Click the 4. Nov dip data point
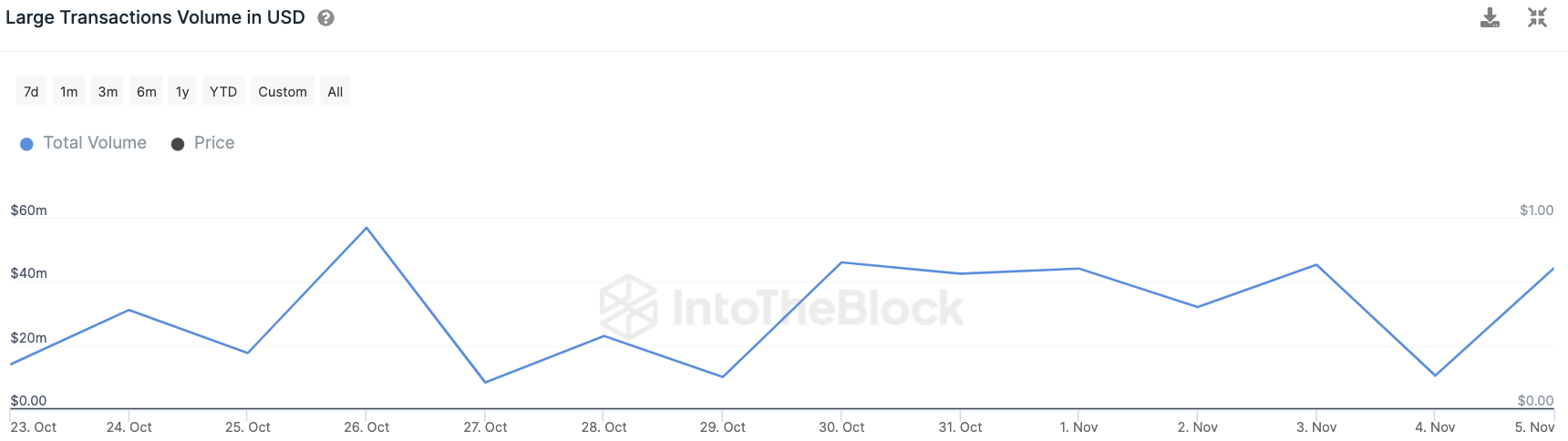 click(1435, 375)
